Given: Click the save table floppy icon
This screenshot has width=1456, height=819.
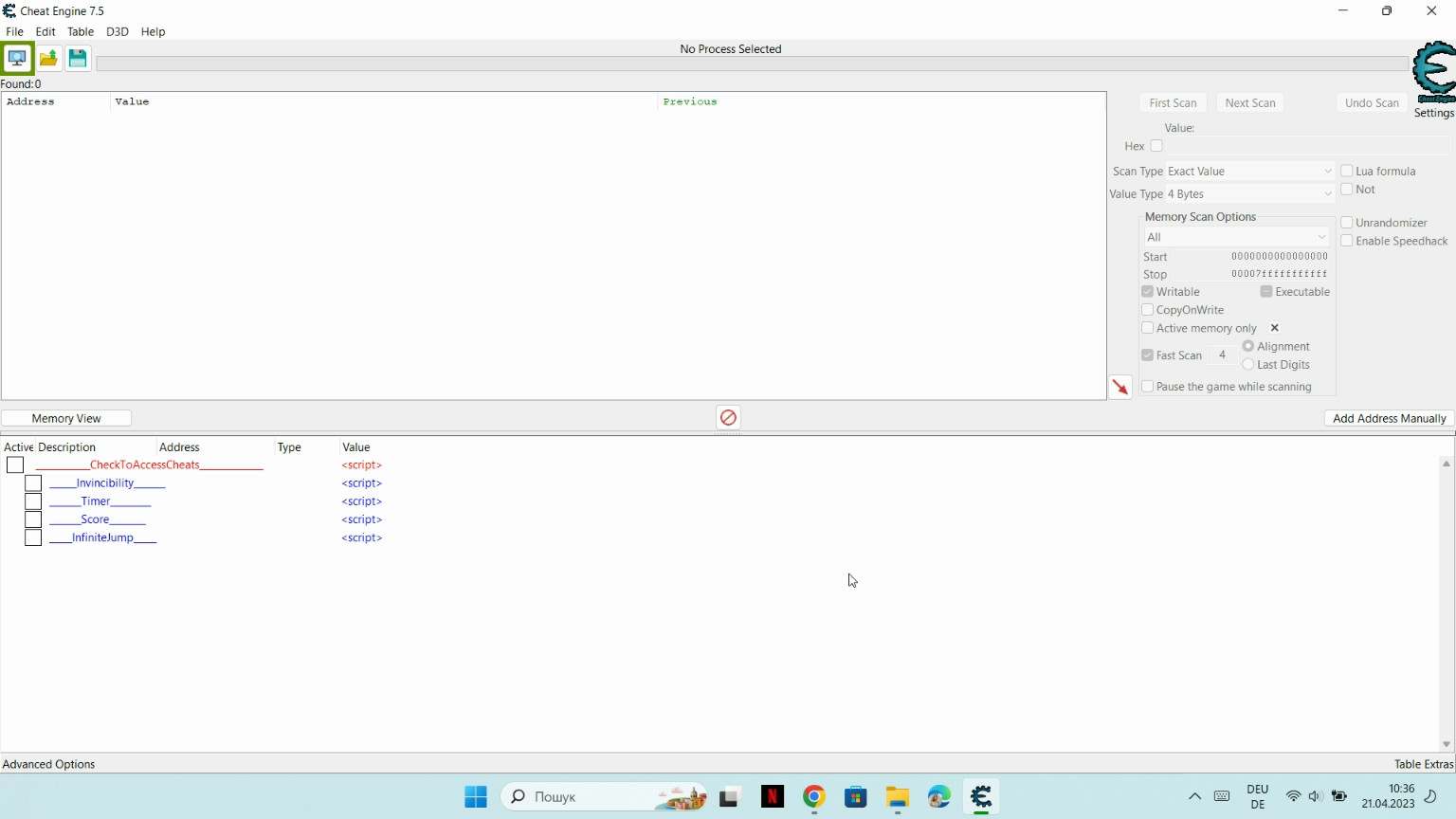Looking at the screenshot, I should point(78,59).
